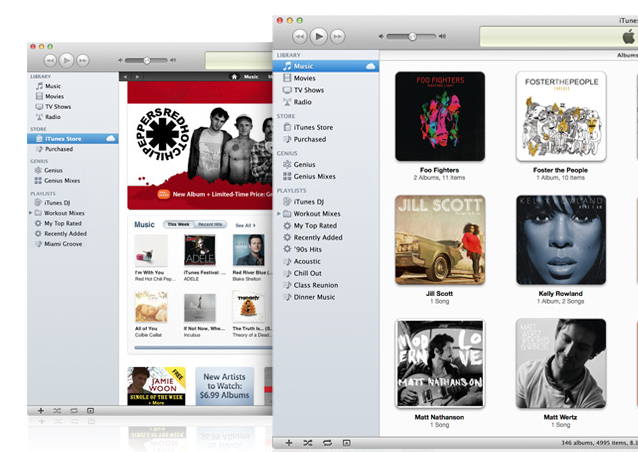Open the ADELE iTunes Festival album in store

(x=200, y=250)
